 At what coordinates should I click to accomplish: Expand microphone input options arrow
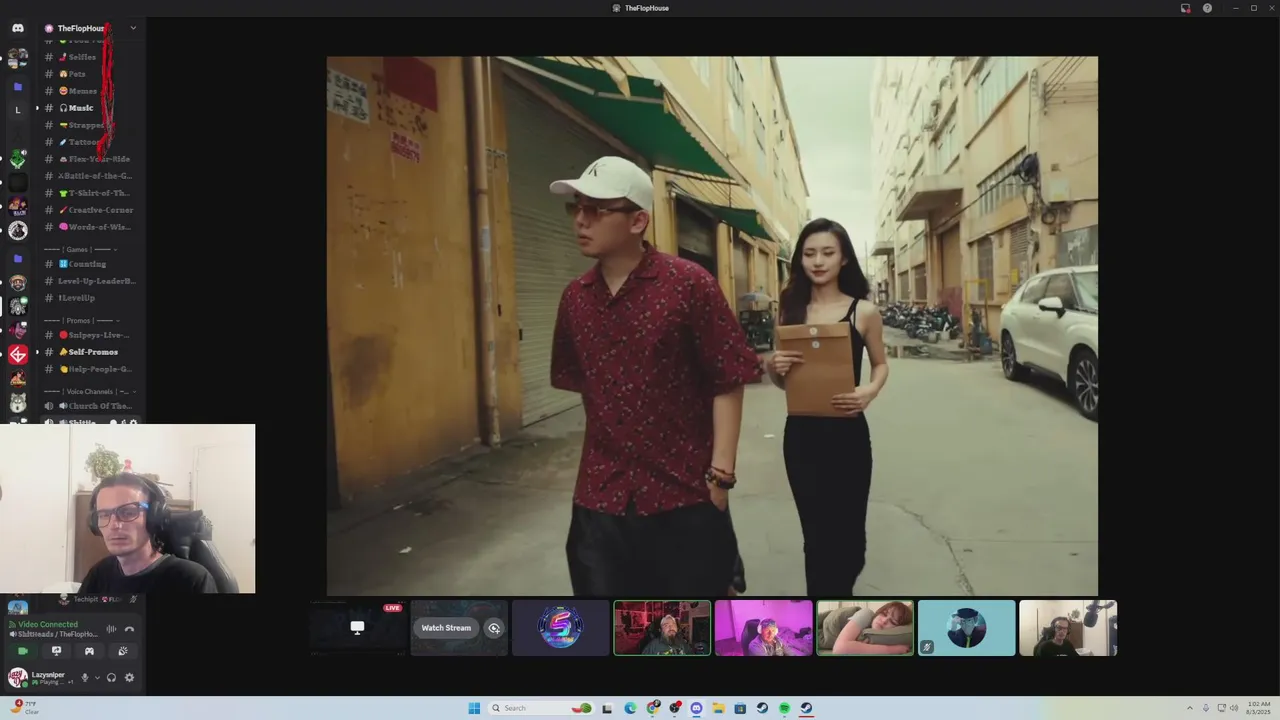click(97, 677)
